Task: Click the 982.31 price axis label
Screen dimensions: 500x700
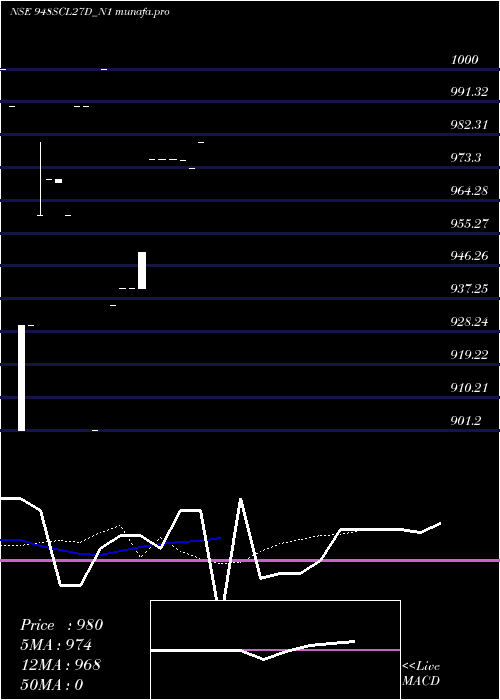Action: coord(469,125)
